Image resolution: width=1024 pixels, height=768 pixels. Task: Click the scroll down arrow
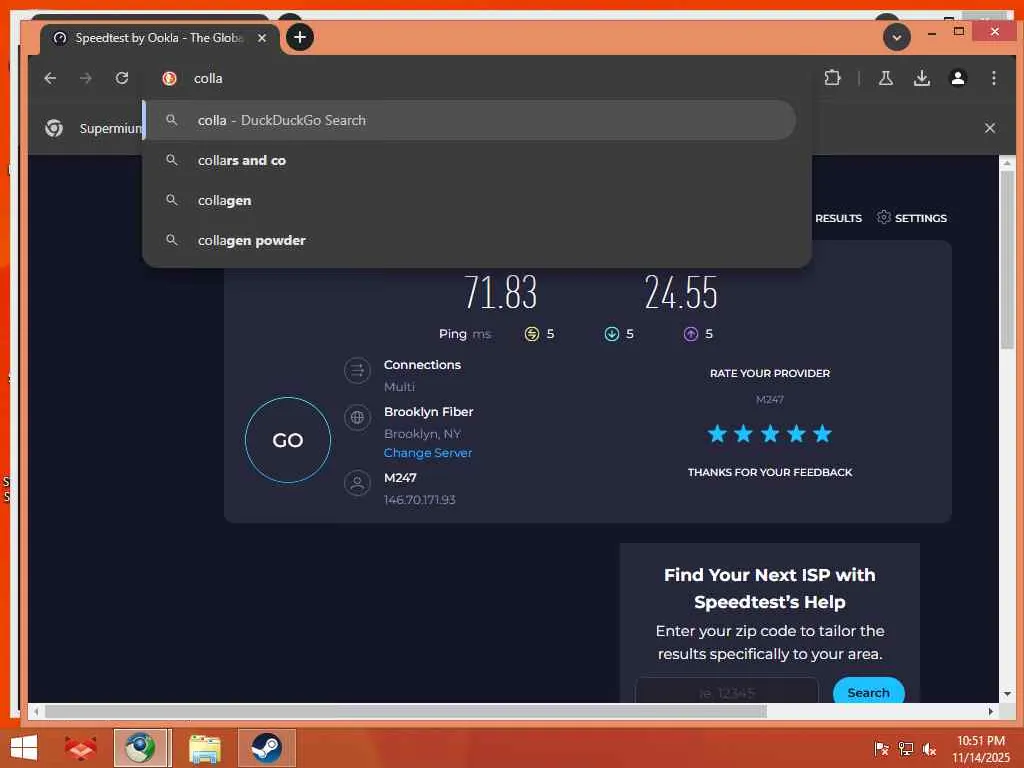(1006, 694)
